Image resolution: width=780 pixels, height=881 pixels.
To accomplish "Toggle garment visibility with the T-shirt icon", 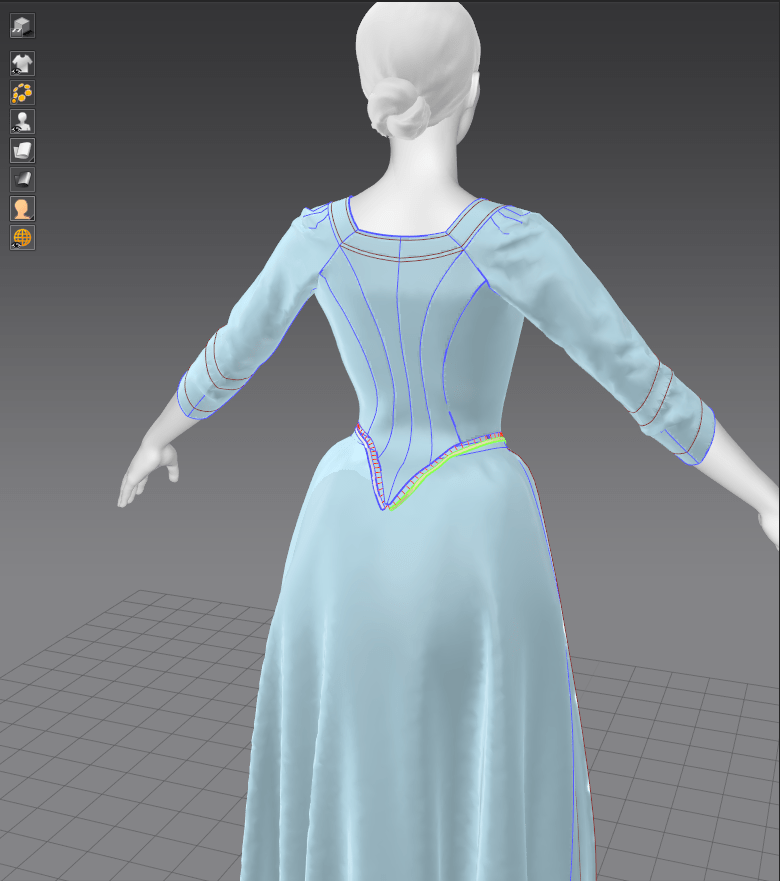I will tap(22, 64).
